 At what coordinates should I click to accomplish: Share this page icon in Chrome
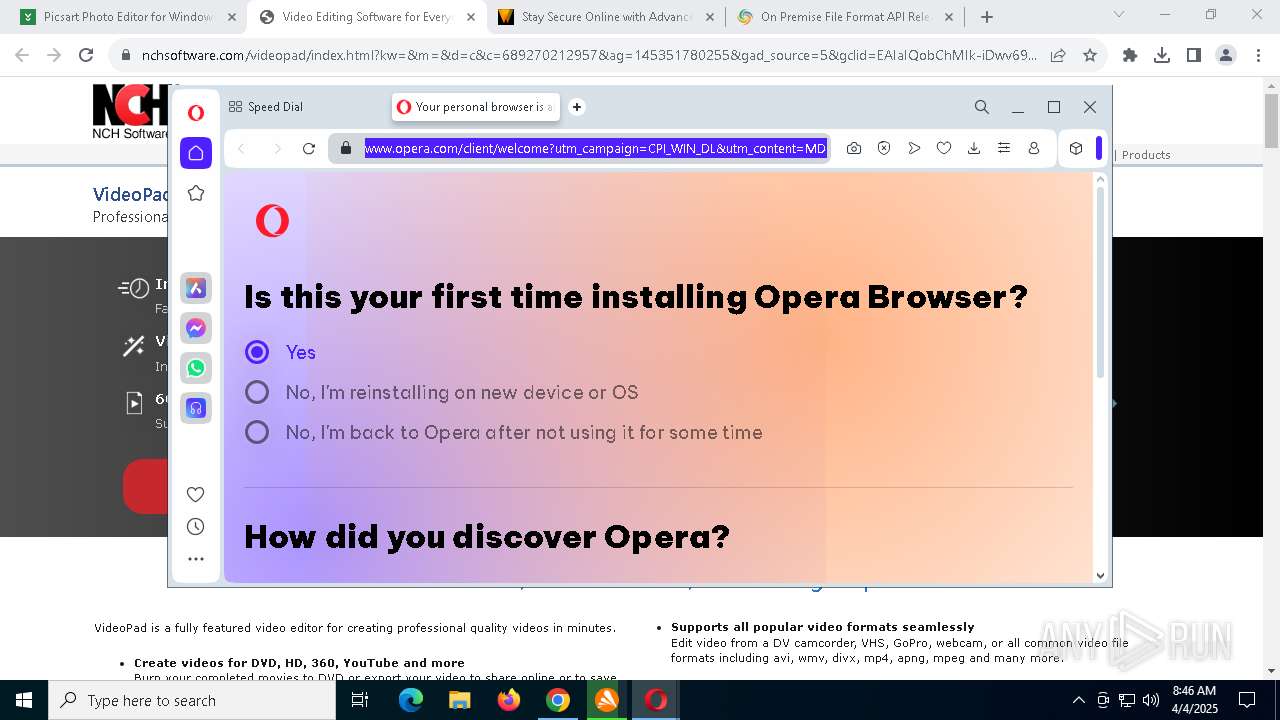(1058, 56)
